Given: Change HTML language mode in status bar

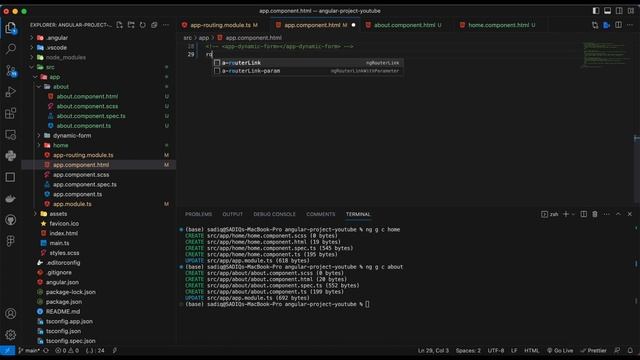Looking at the screenshot, I should [531, 350].
